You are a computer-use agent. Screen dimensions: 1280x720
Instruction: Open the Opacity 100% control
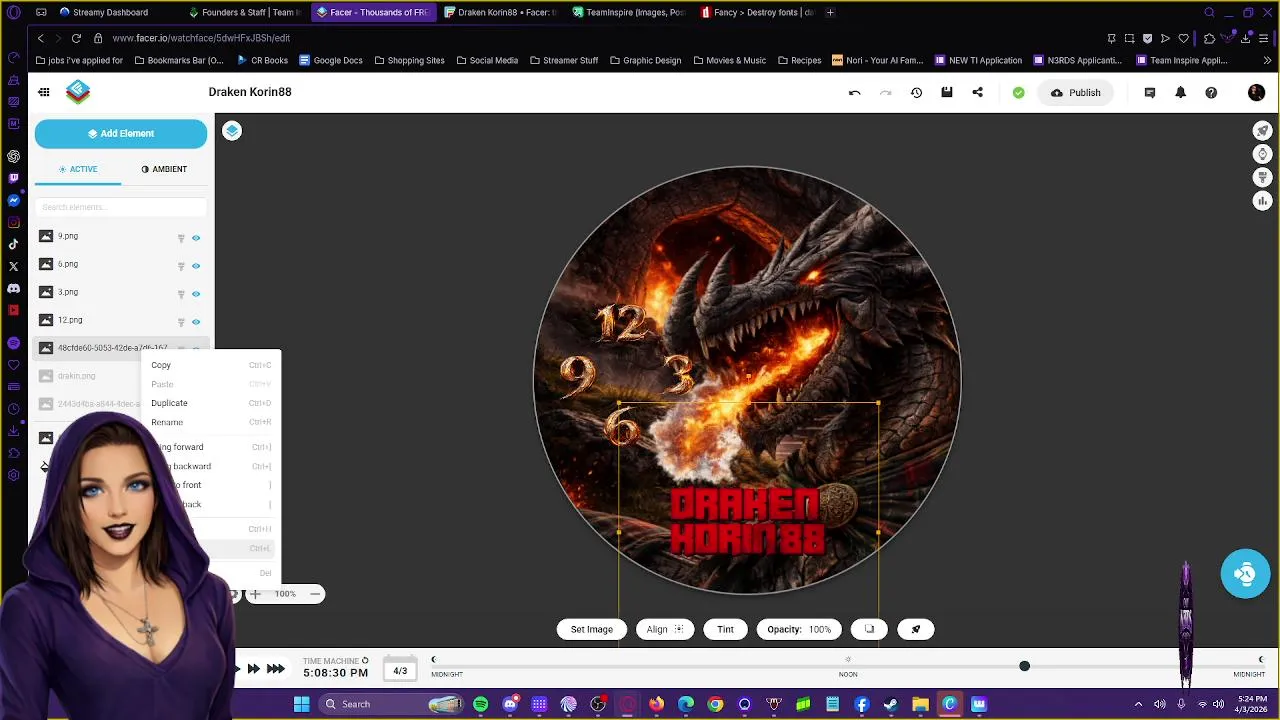(x=798, y=629)
